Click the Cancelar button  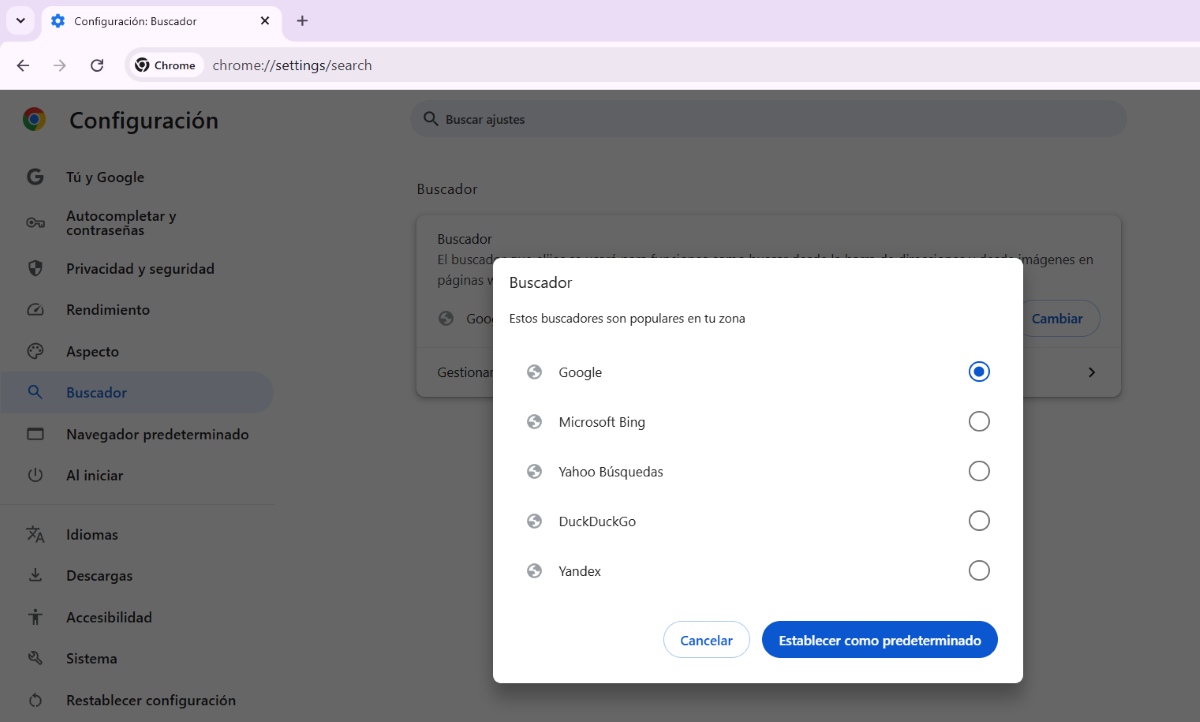click(x=706, y=640)
